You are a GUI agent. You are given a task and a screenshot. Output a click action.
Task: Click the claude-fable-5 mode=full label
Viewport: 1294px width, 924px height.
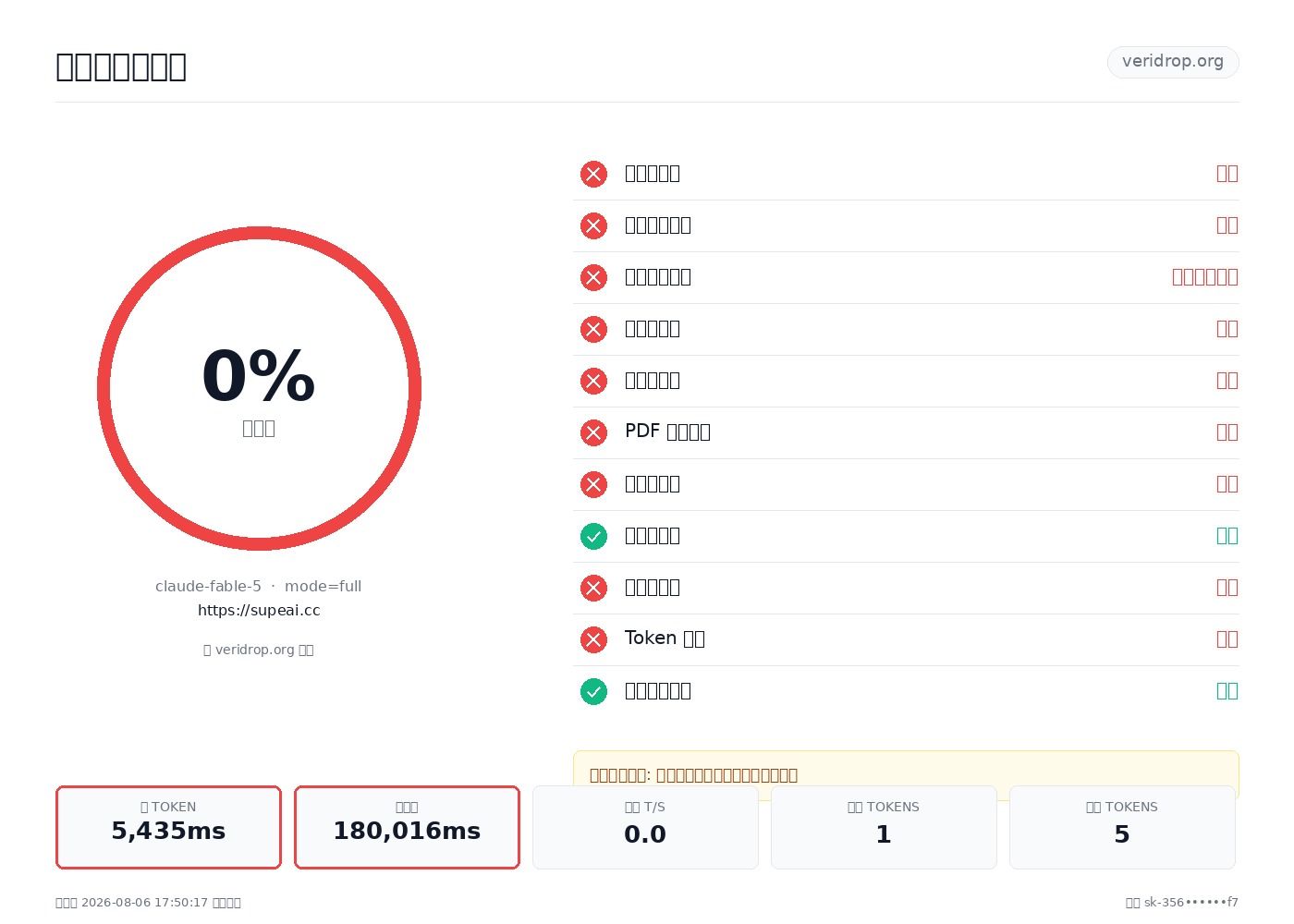tap(259, 586)
